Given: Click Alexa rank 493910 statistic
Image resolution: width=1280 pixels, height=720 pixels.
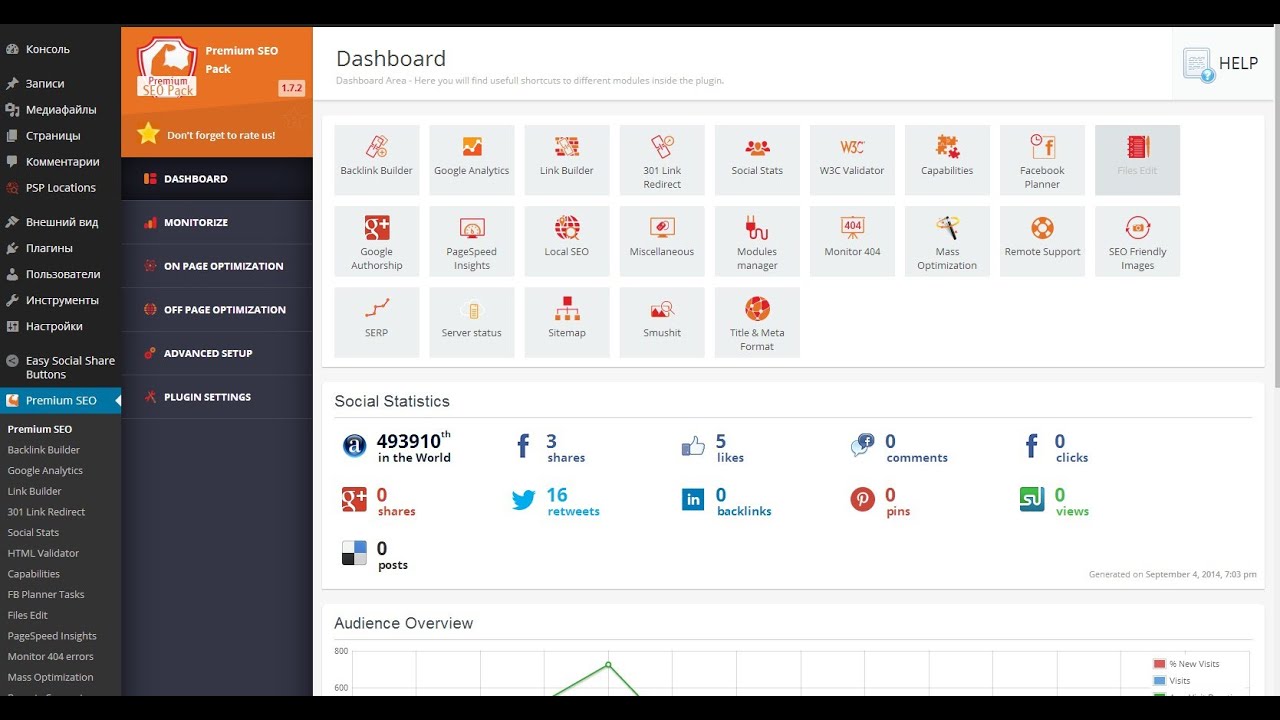Looking at the screenshot, I should coord(397,447).
